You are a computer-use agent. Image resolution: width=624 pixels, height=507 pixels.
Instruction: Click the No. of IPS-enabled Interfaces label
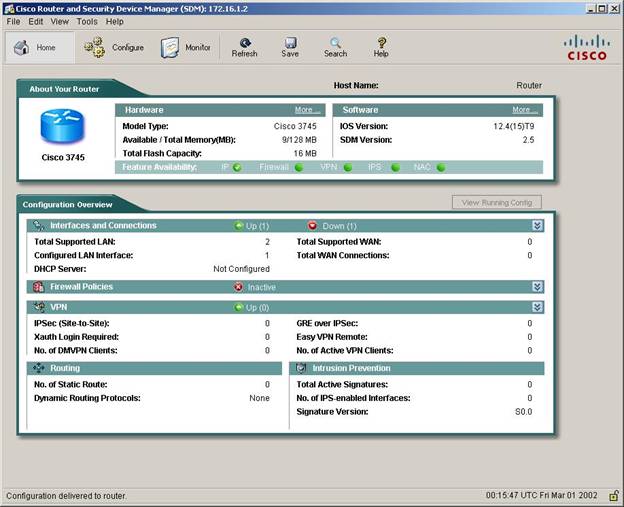353,398
